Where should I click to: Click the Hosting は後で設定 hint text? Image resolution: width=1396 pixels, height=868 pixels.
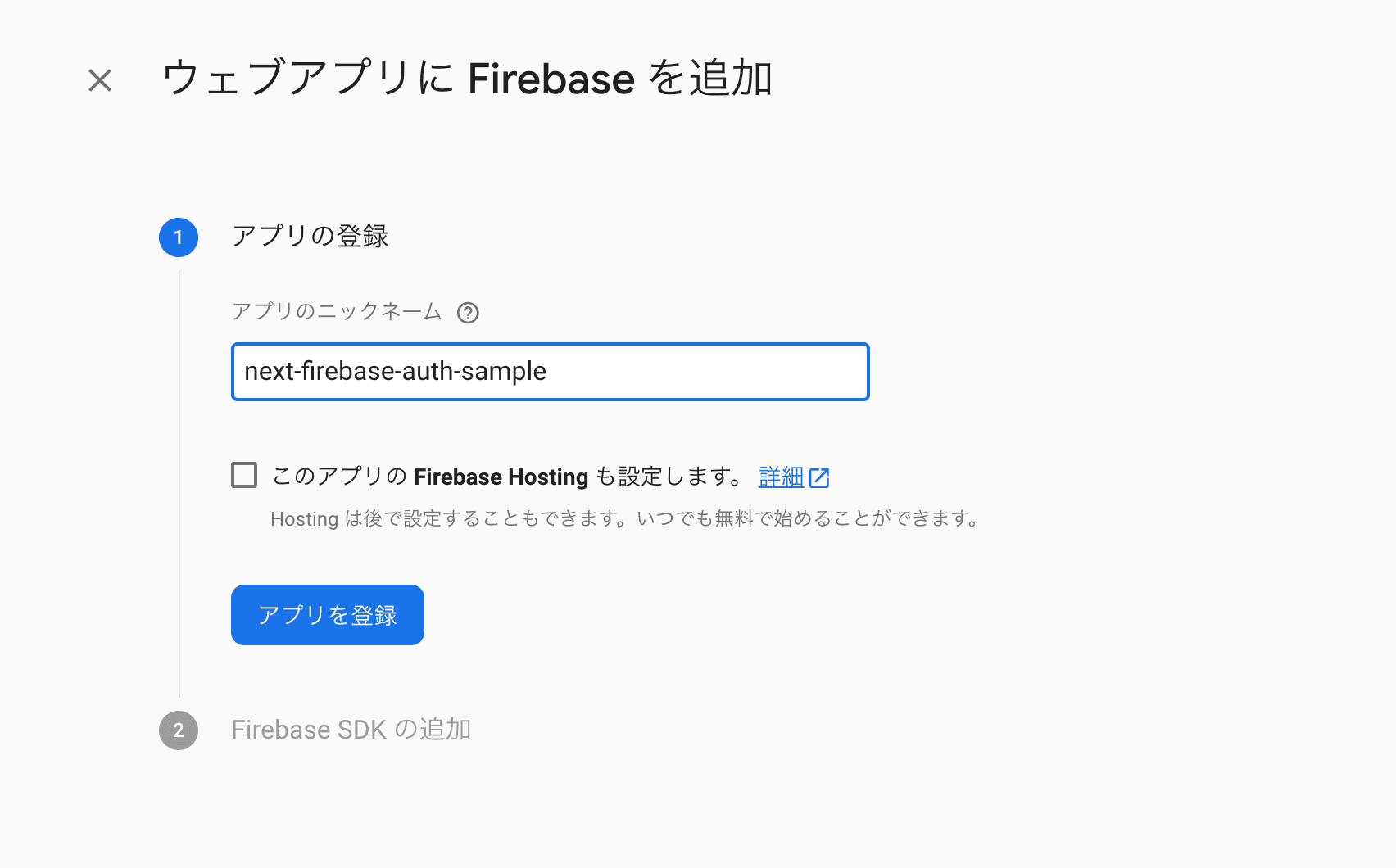pyautogui.click(x=624, y=519)
